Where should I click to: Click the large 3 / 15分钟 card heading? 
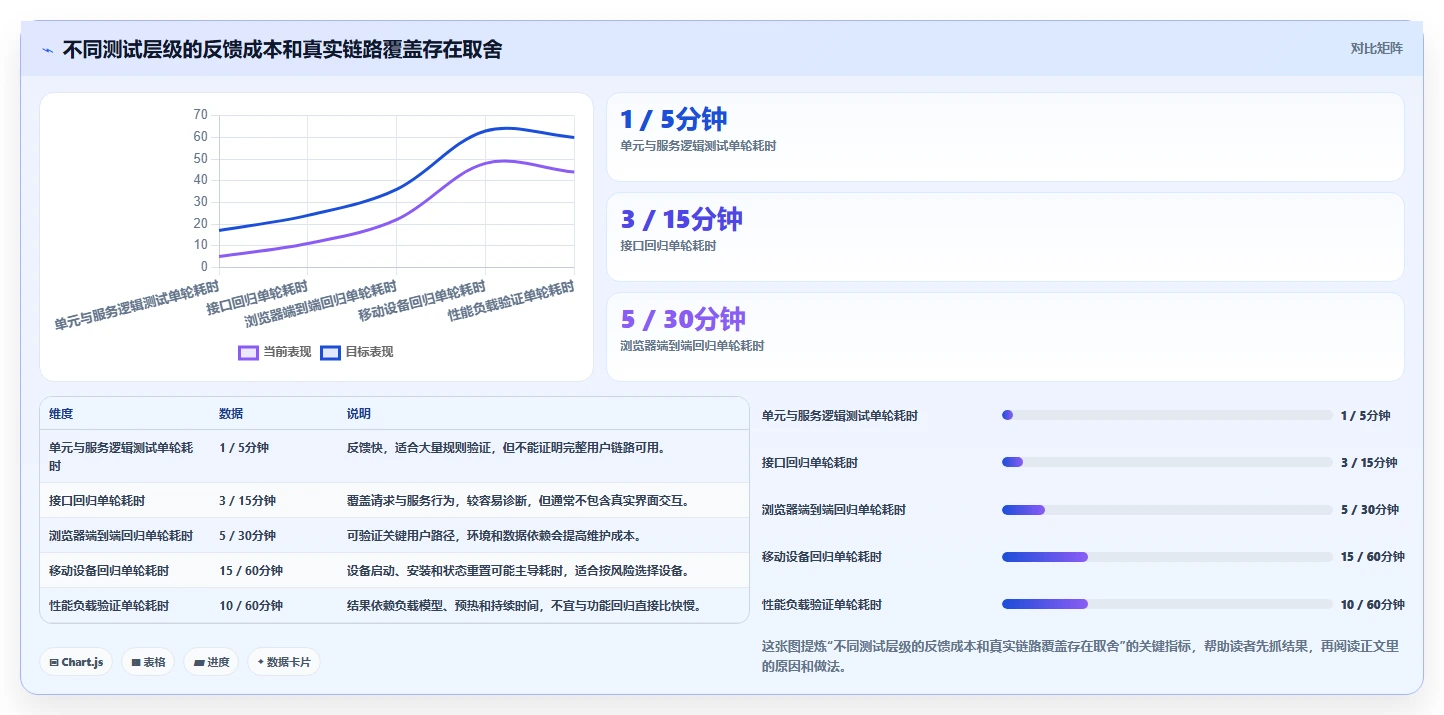[x=681, y=220]
